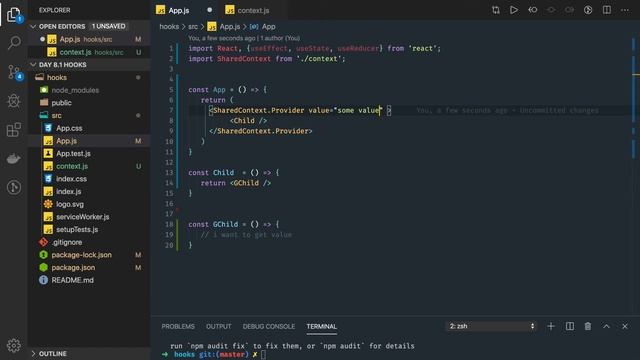Click into the terminal prompt line
The width and height of the screenshot is (640, 360).
(263, 354)
